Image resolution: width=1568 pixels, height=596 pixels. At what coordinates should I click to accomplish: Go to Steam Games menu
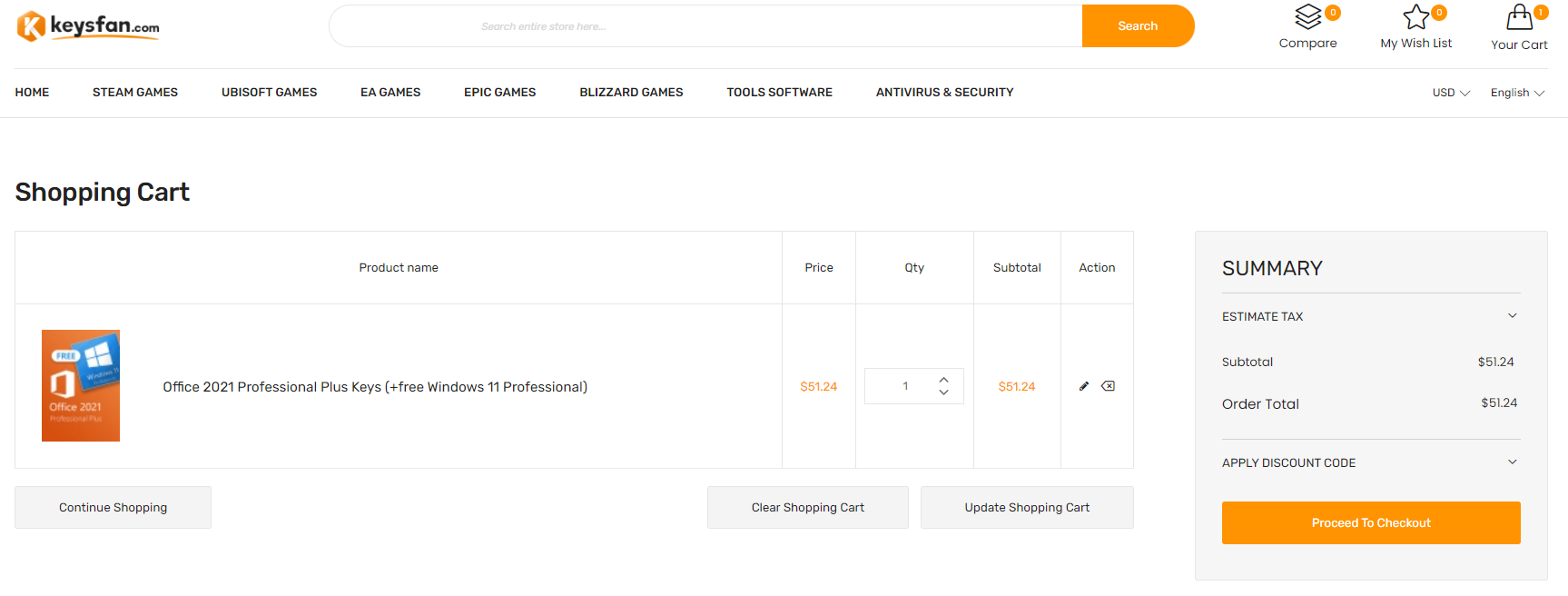(x=135, y=93)
